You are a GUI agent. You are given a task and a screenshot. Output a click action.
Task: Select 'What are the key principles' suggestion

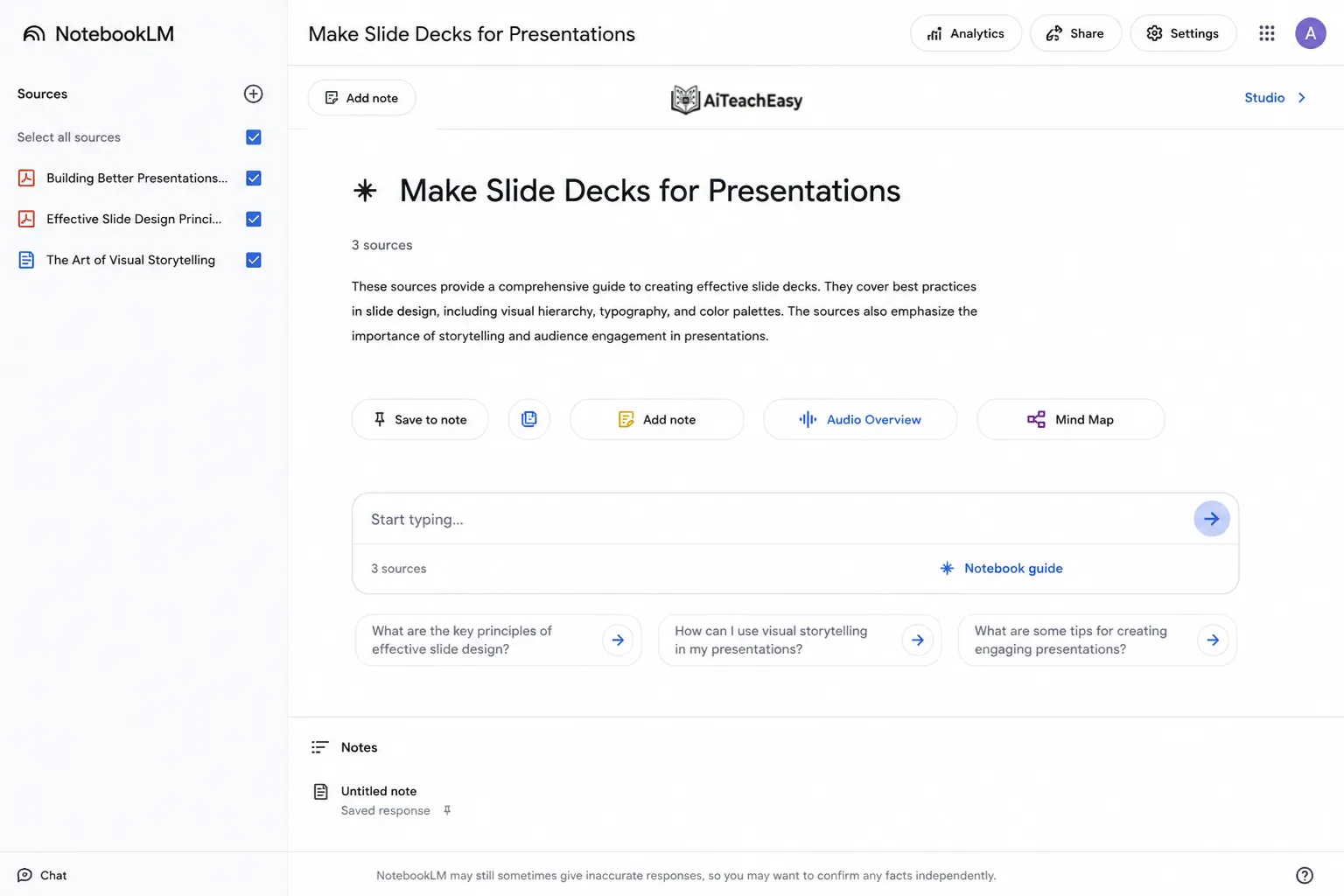499,640
